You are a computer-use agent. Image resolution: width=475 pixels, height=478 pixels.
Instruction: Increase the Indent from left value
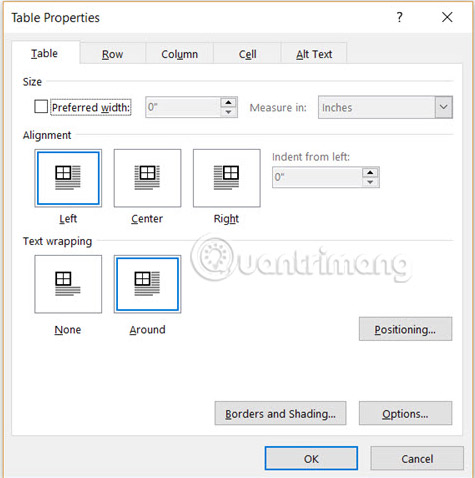tap(370, 173)
